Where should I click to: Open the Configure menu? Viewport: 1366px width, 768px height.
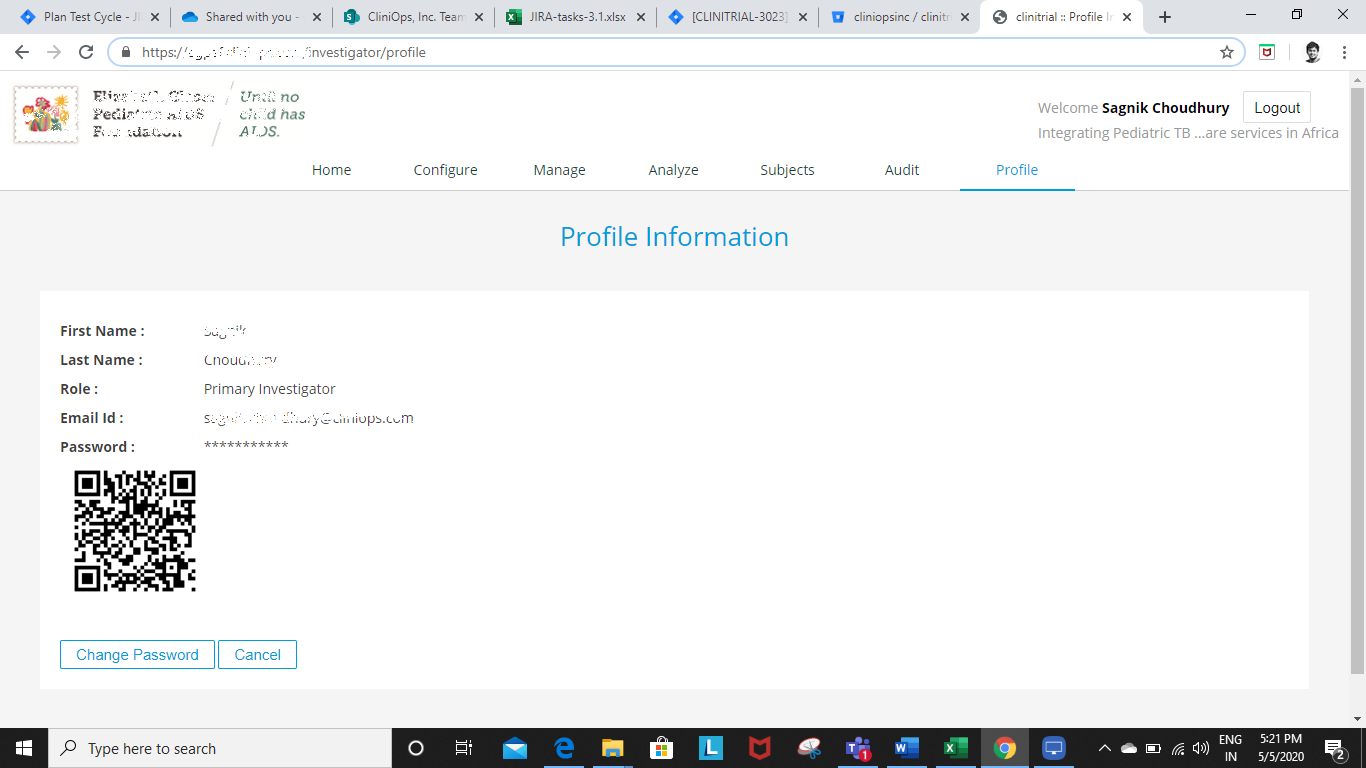[x=445, y=170]
